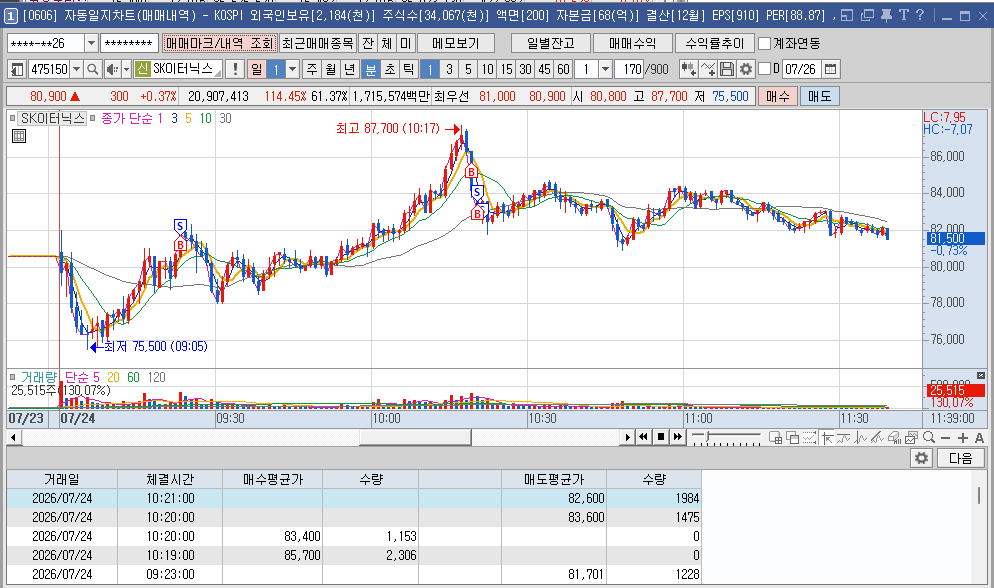994x588 pixels.
Task: Click the letter A text tool icon
Action: (979, 438)
